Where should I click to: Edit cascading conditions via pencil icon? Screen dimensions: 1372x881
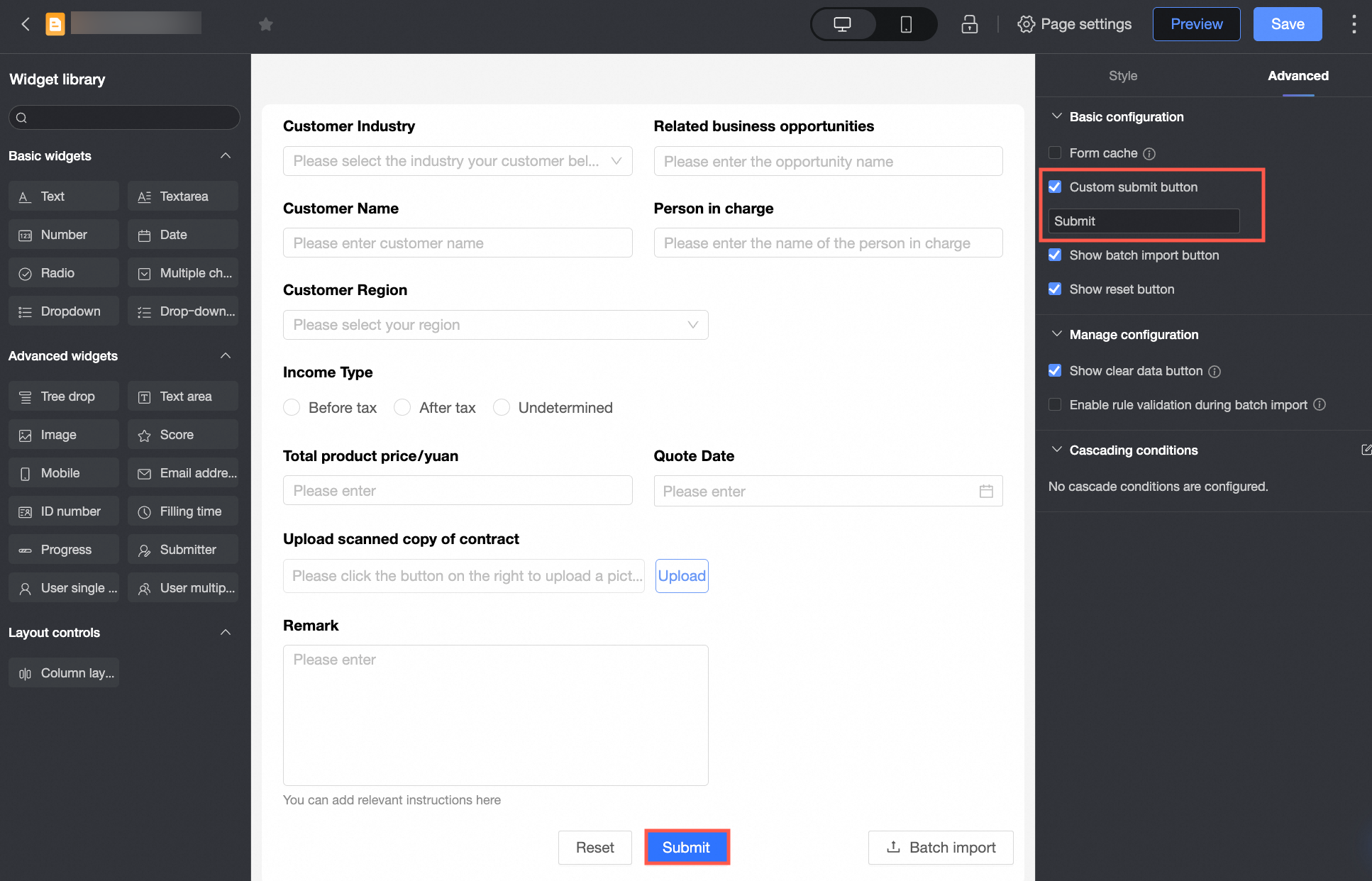(x=1366, y=450)
